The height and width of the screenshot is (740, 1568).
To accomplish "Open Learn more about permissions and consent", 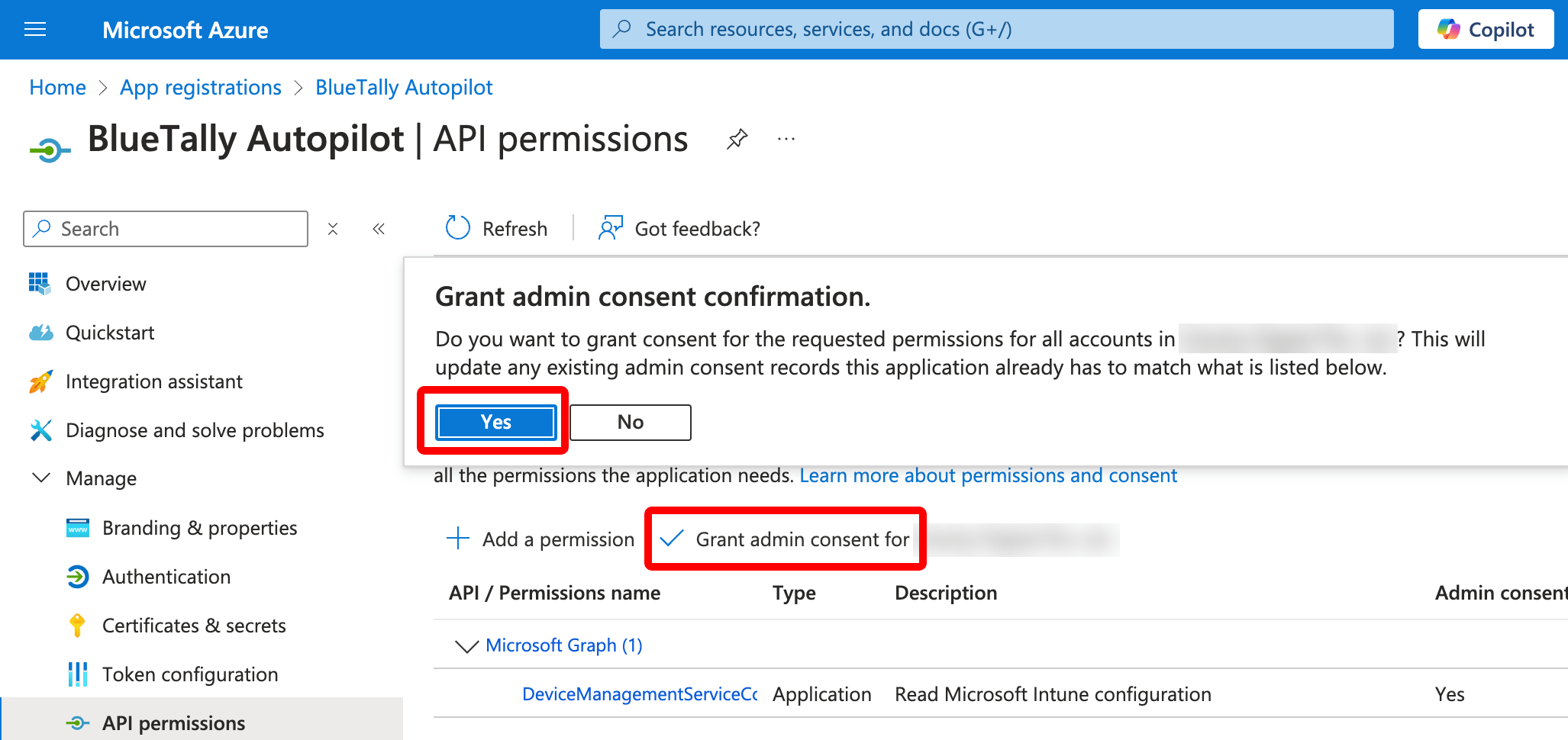I will tap(989, 475).
